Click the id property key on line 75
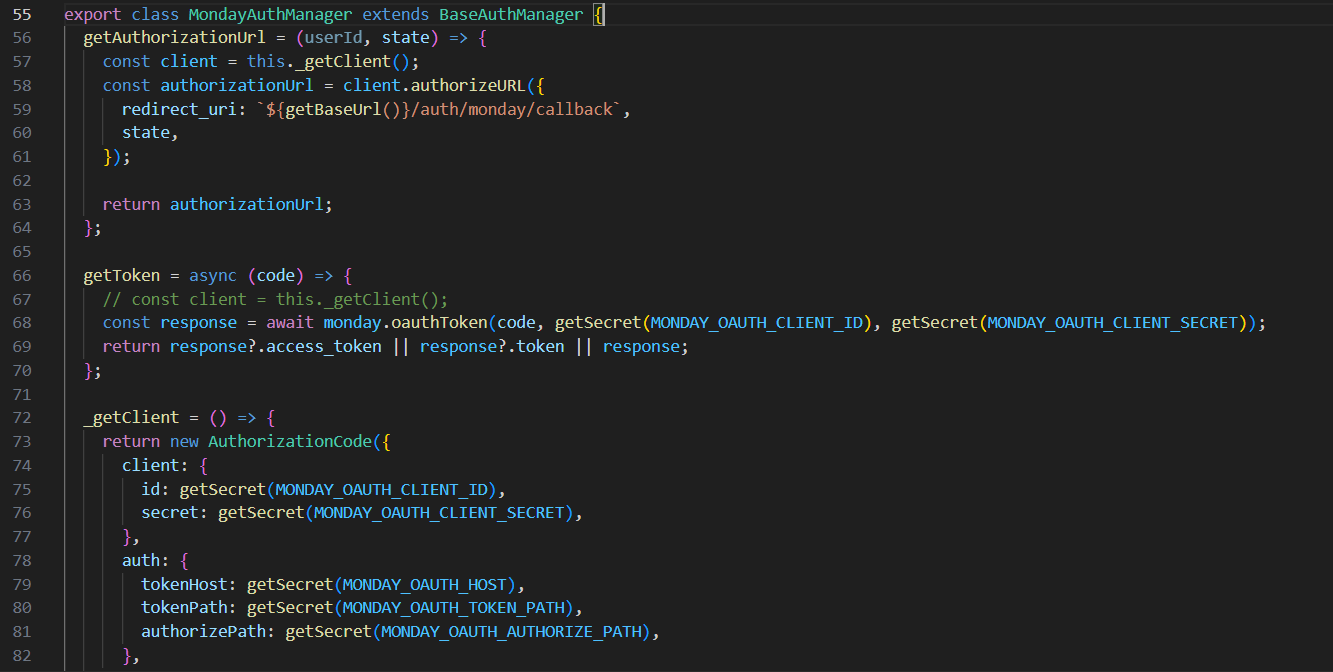Image resolution: width=1333 pixels, height=672 pixels. tap(150, 489)
